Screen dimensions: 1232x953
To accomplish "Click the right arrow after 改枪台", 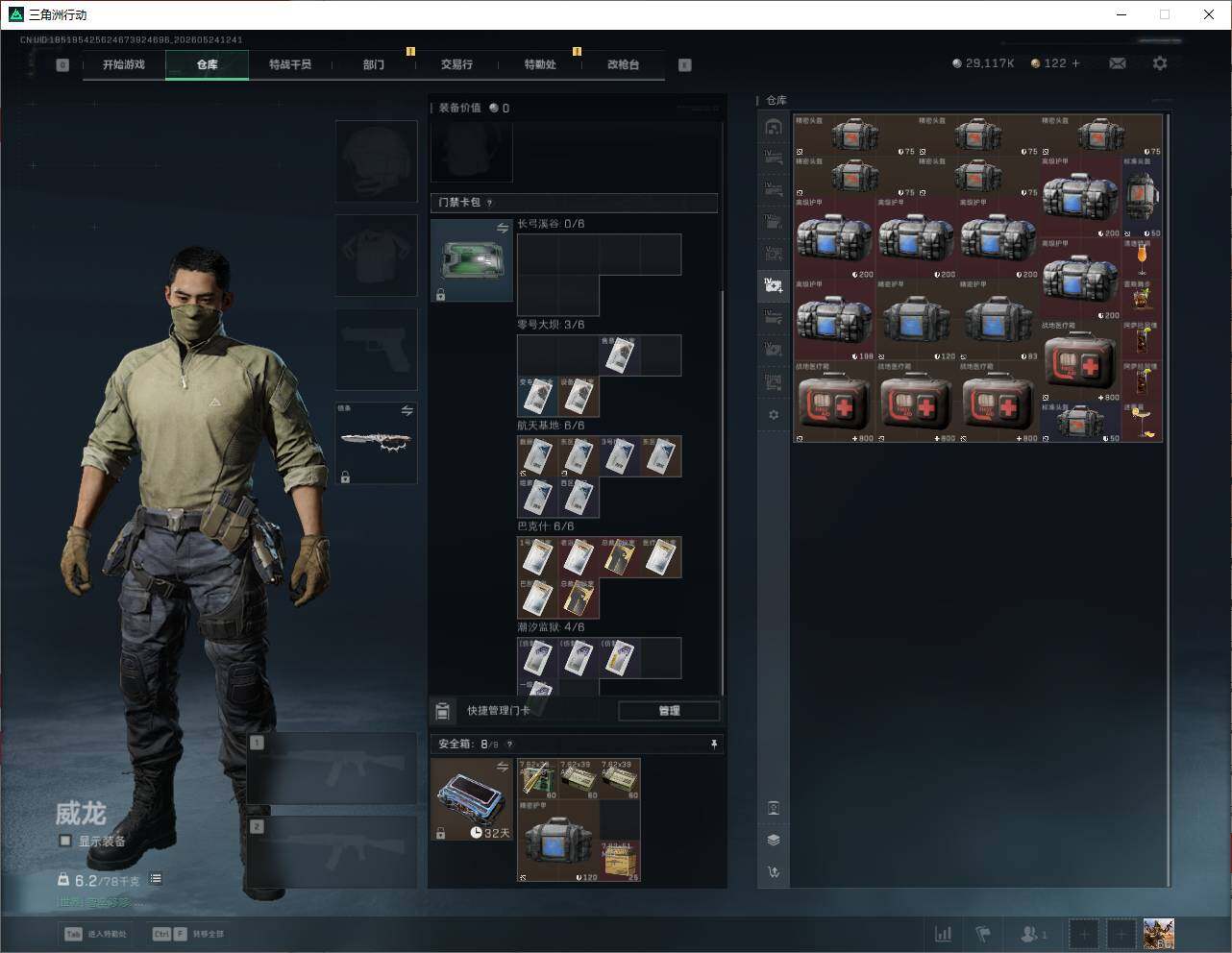I will (x=684, y=65).
